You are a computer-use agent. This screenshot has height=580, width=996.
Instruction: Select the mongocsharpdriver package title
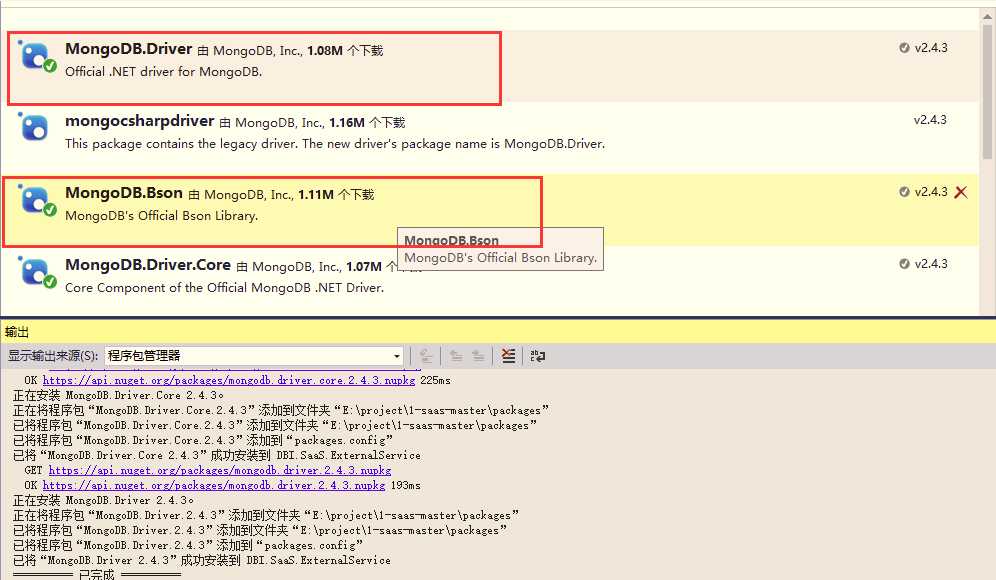tap(140, 121)
